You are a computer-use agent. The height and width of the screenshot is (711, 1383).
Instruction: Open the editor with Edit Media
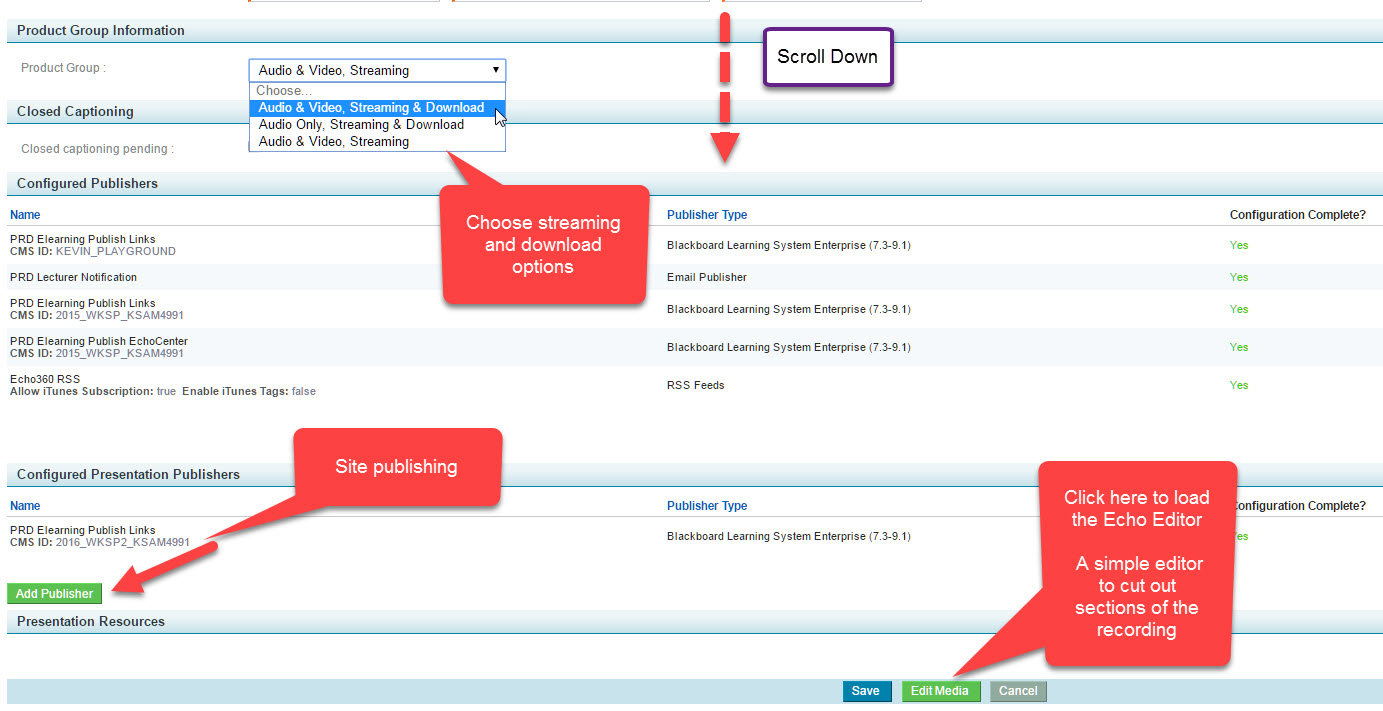(x=939, y=691)
